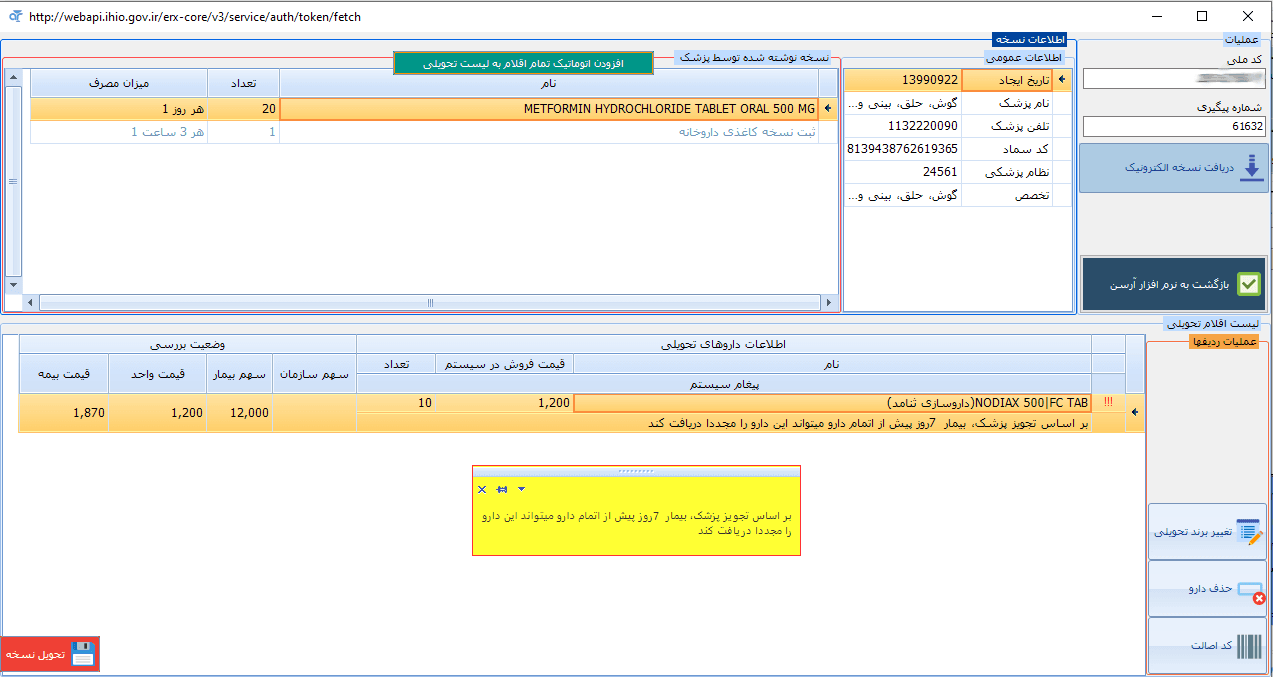
Task: Open the yellow popup's dropdown arrow menu
Action: click(x=521, y=489)
